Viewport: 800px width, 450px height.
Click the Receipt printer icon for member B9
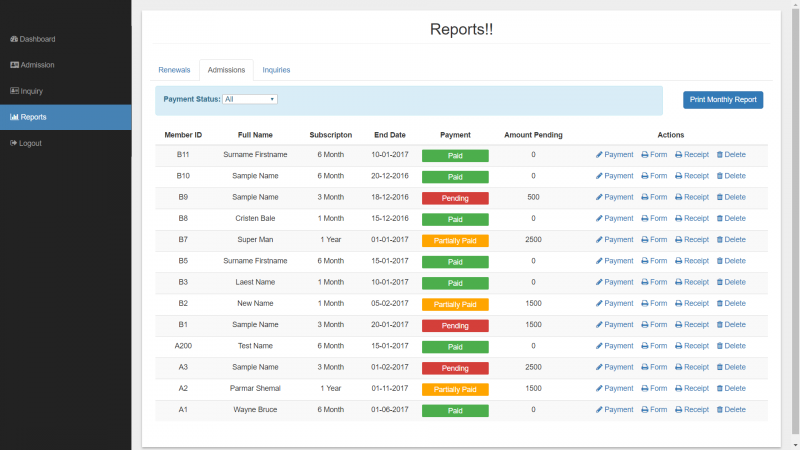pyautogui.click(x=679, y=197)
